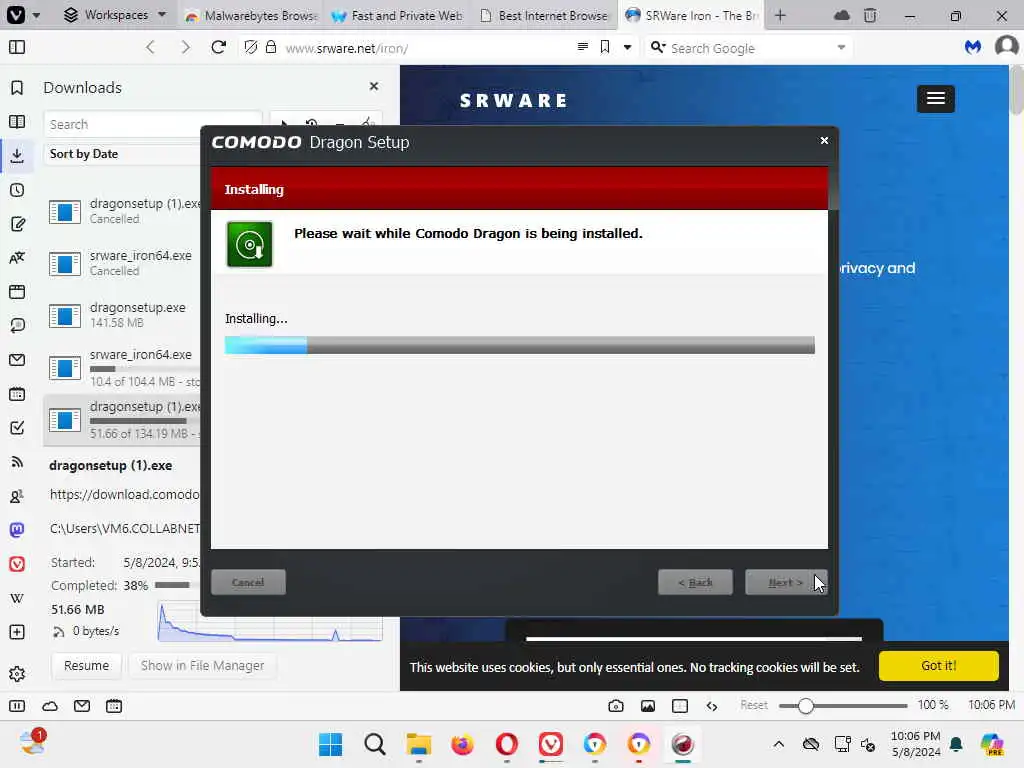Click Reset zoom in status bar
Viewport: 1024px width, 768px height.
754,705
